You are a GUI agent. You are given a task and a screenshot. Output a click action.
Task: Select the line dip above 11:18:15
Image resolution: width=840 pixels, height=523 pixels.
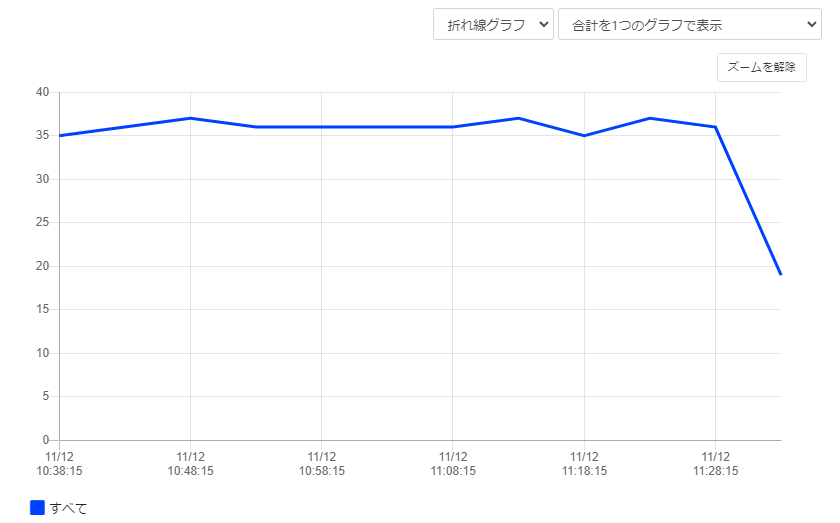coord(584,135)
